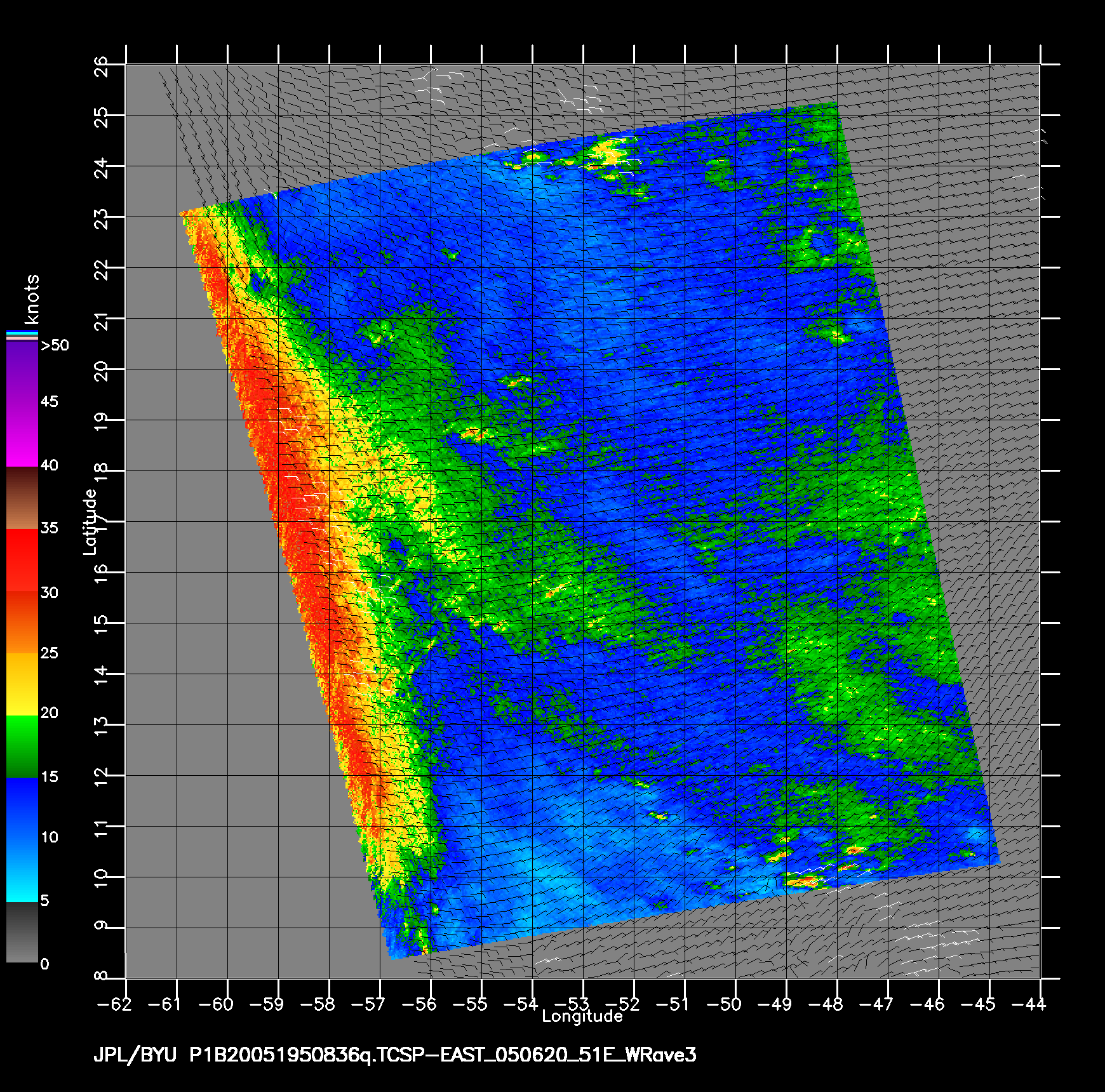The image size is (1105, 1092).
Task: Click the '9' latitude tick label
Action: click(101, 925)
